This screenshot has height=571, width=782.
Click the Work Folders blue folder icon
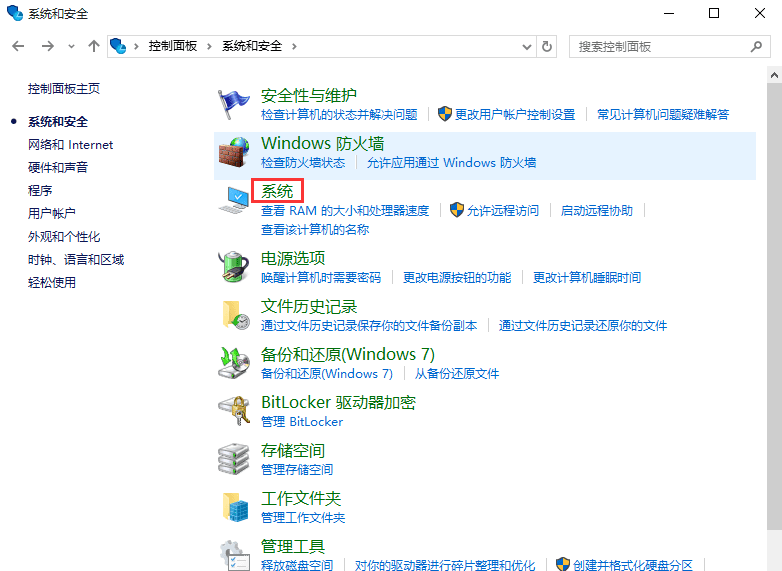pos(234,507)
